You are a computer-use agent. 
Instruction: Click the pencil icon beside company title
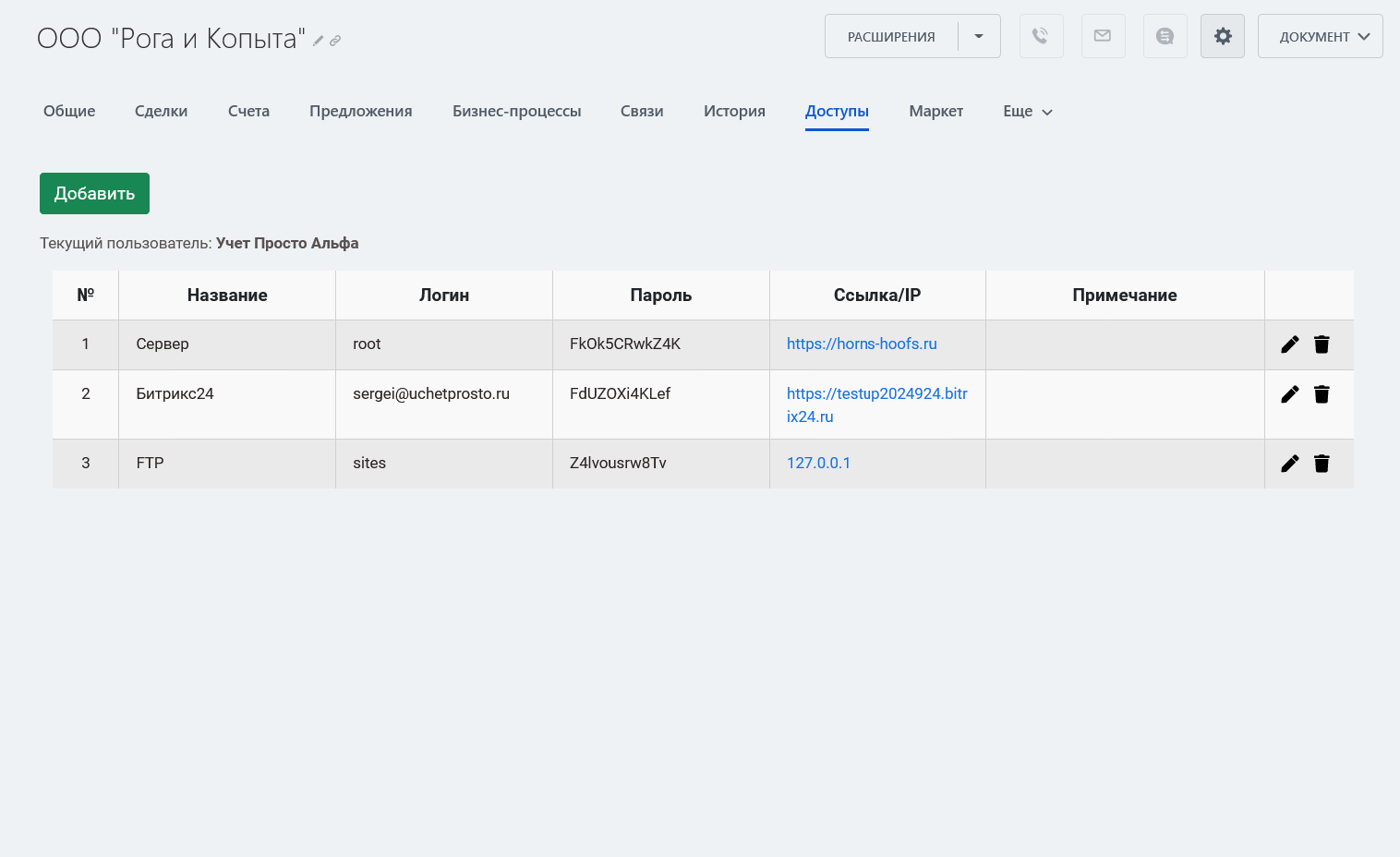tap(319, 41)
